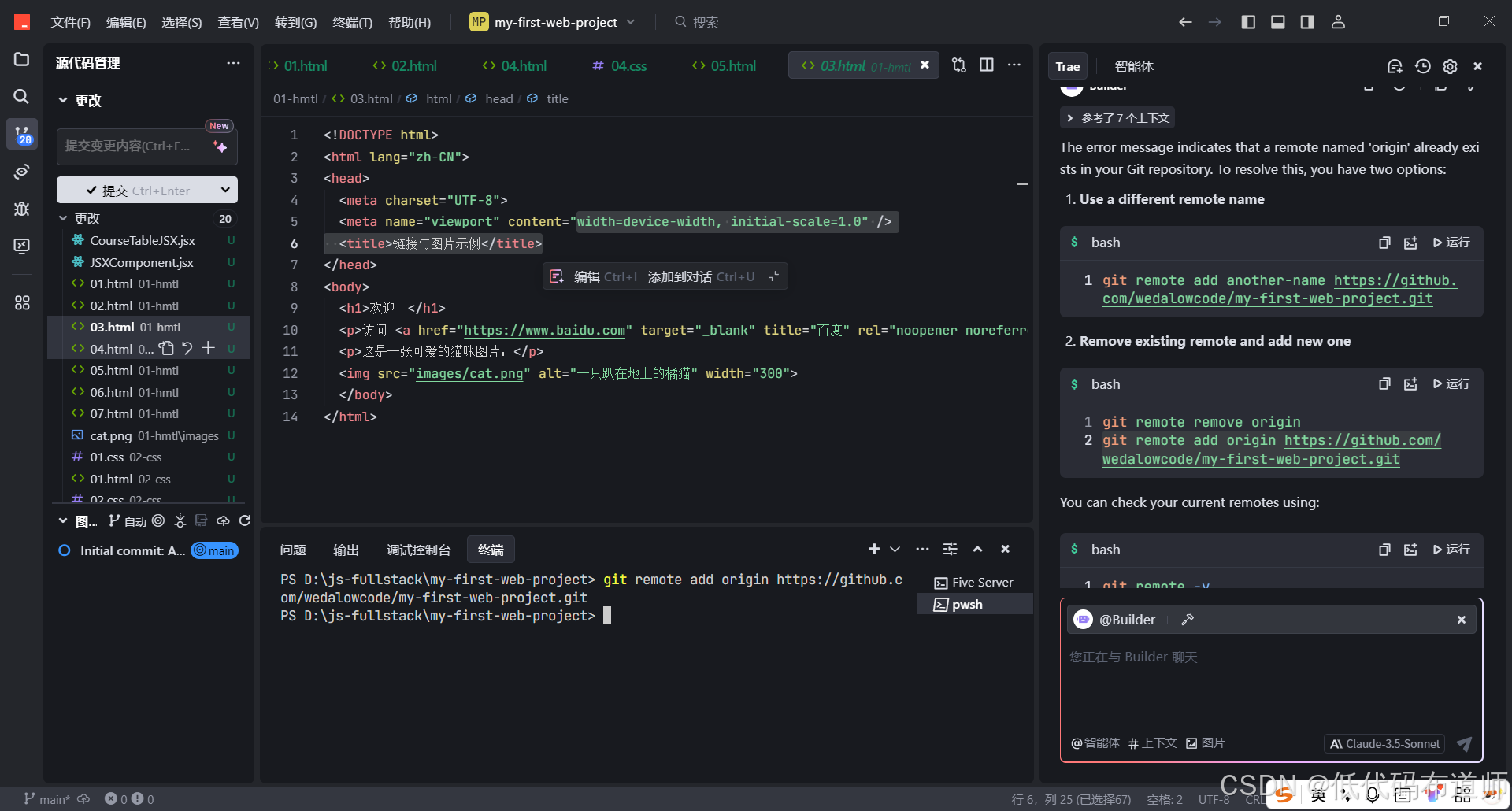The width and height of the screenshot is (1512, 811).
Task: Open the 终端(T) menu
Action: [352, 22]
